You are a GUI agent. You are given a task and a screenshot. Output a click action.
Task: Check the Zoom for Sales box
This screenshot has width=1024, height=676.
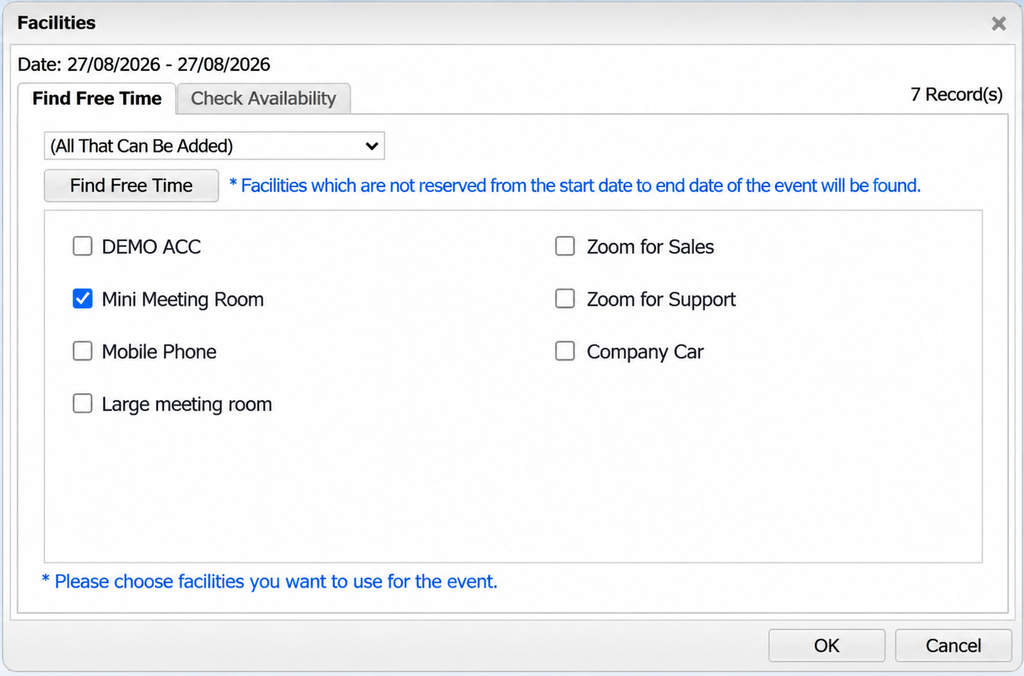click(x=565, y=246)
